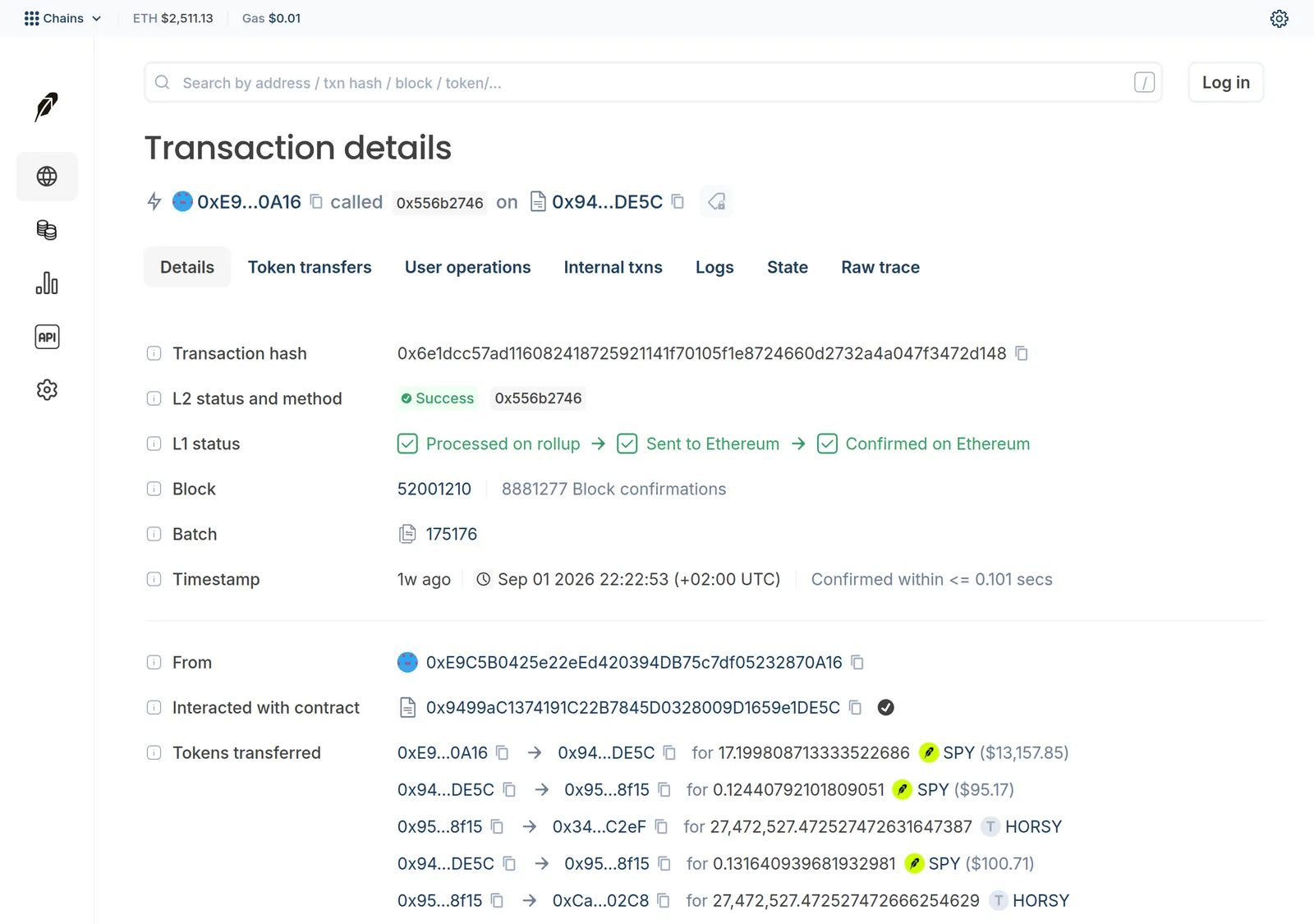Open the Raw trace tab
This screenshot has width=1314, height=924.
point(880,267)
